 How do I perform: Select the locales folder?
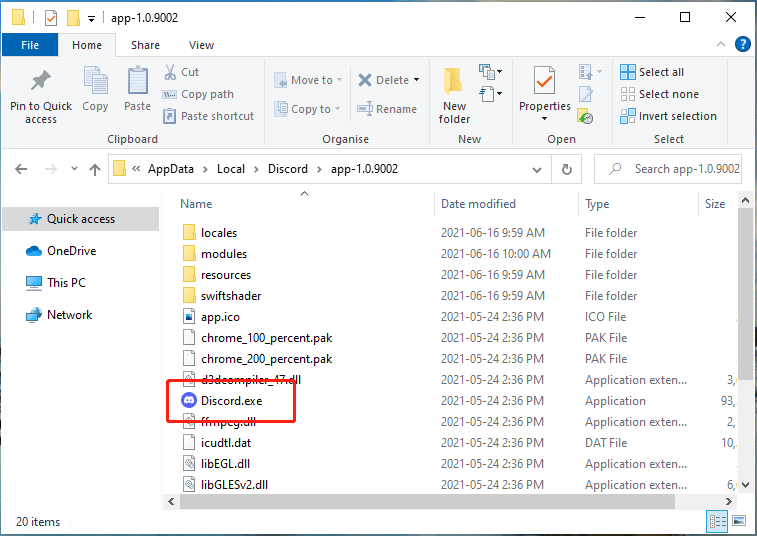tap(219, 233)
